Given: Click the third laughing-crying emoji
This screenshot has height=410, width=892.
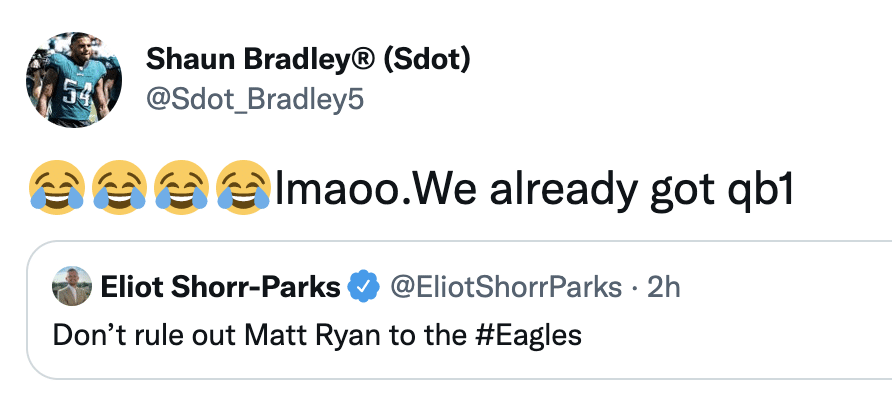Looking at the screenshot, I should tap(181, 188).
